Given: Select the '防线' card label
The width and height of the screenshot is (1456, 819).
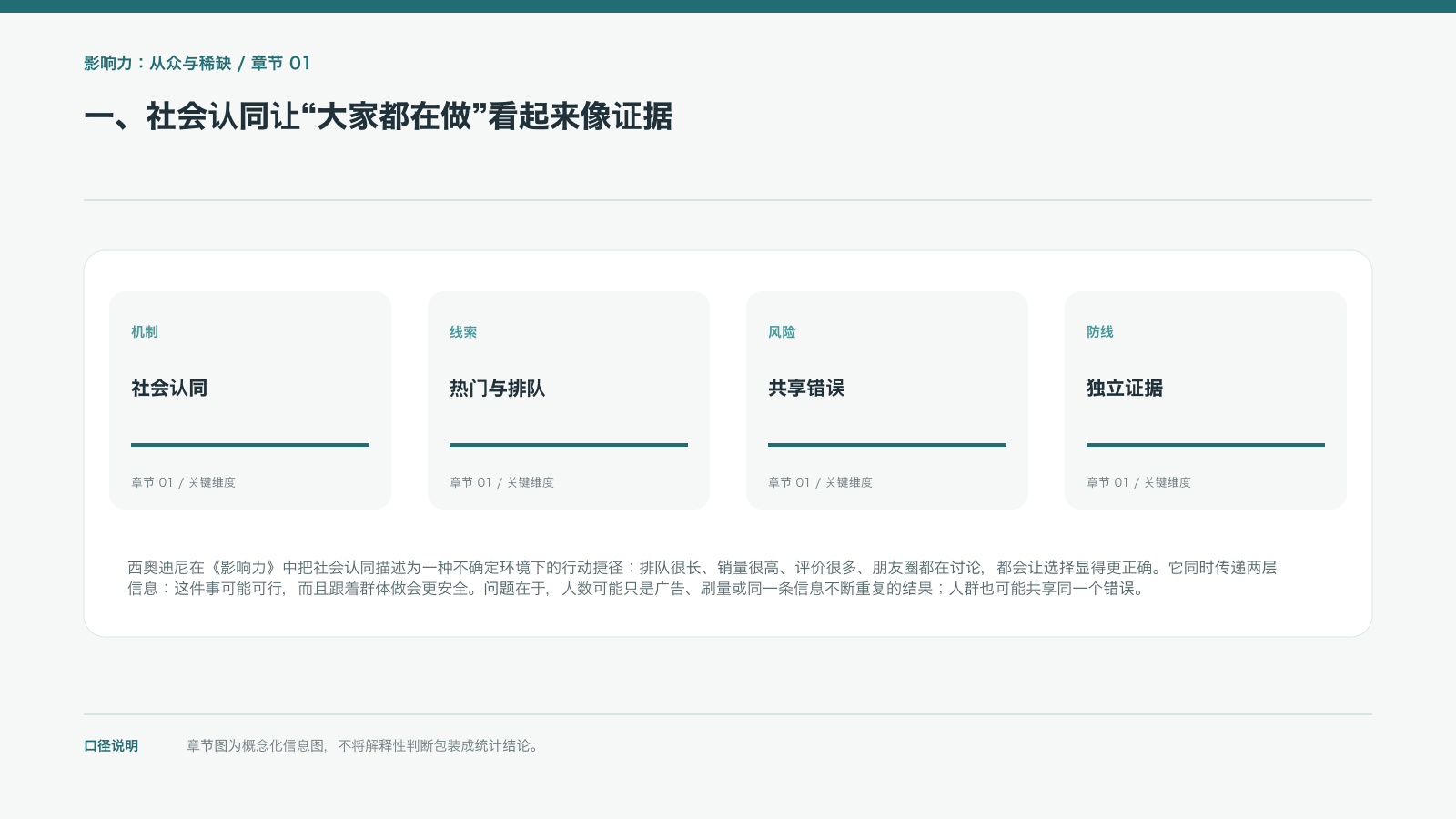Looking at the screenshot, I should coord(1100,332).
